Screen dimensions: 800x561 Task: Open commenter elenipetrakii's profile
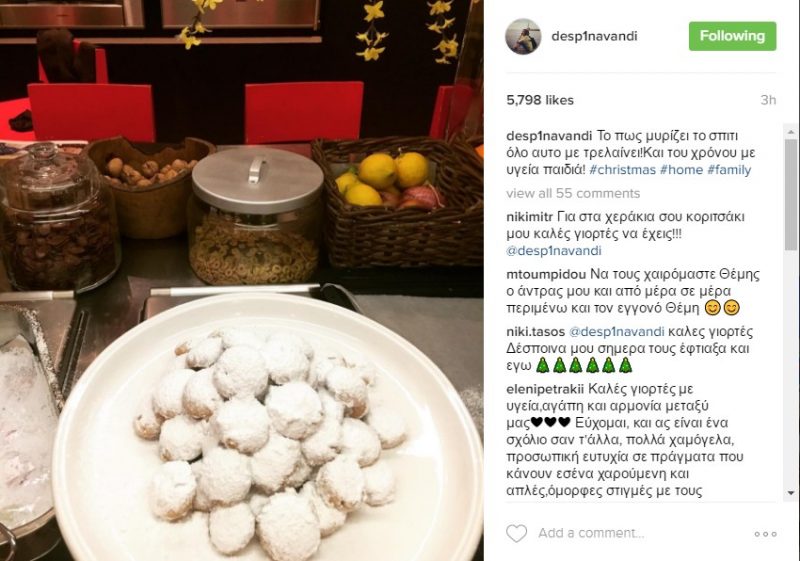coord(545,390)
